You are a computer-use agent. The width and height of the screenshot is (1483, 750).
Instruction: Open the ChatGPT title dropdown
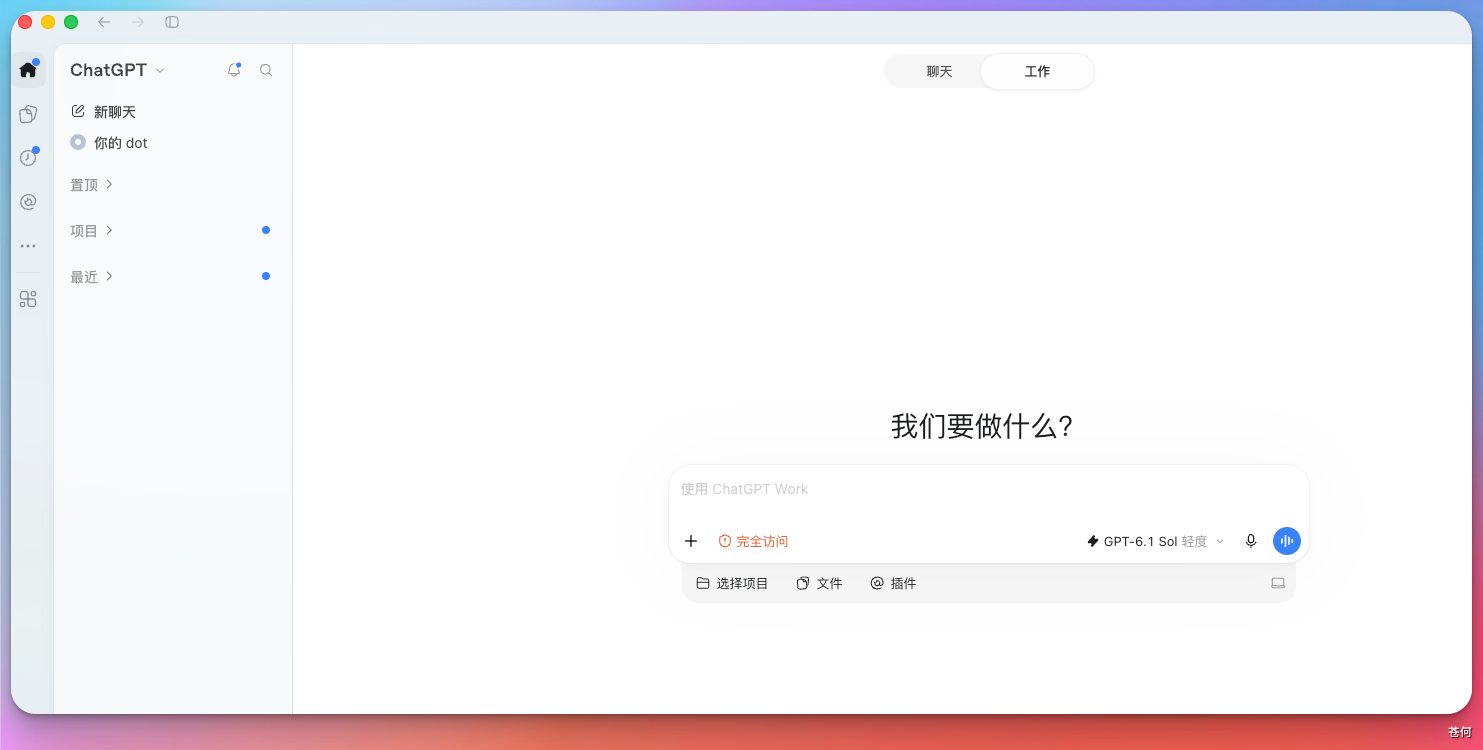[x=117, y=70]
